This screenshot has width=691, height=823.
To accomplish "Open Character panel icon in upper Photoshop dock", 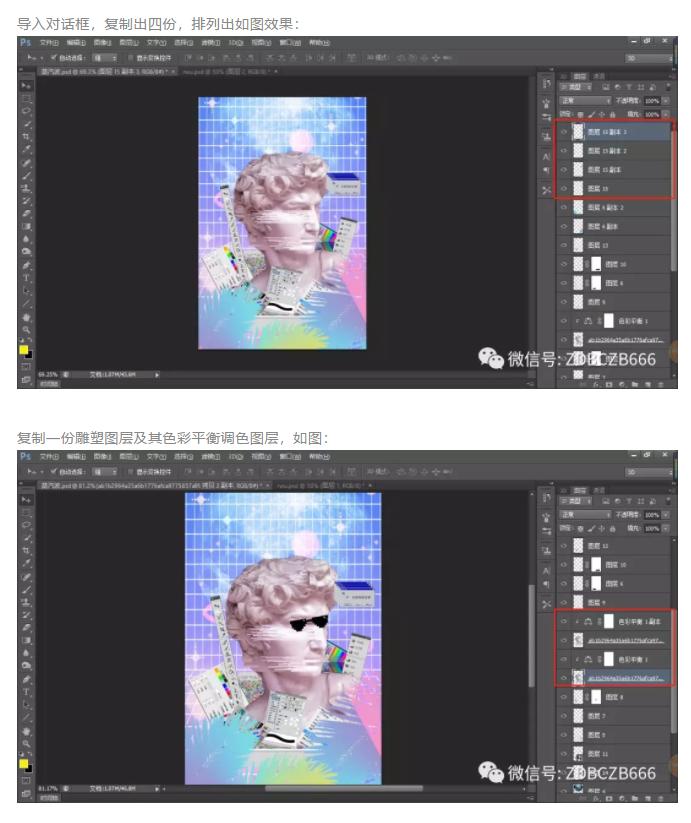I will coord(546,157).
